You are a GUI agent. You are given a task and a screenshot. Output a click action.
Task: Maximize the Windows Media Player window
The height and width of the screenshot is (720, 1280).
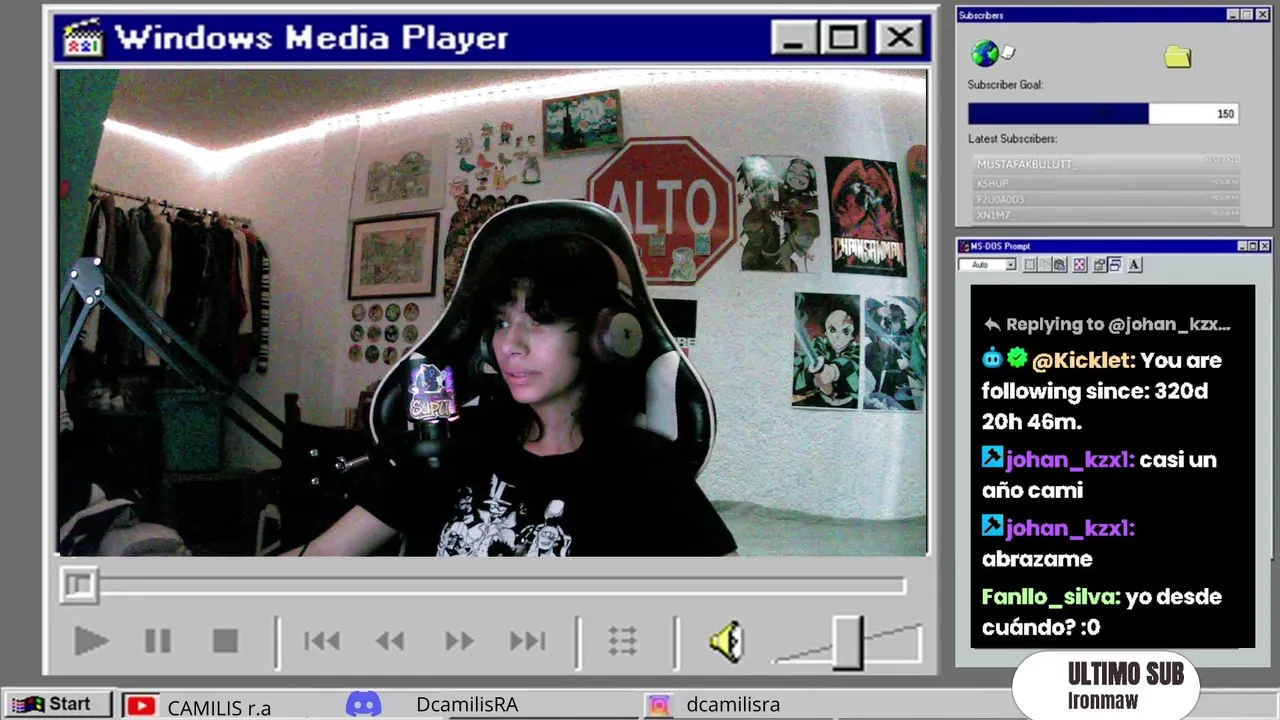coord(845,38)
